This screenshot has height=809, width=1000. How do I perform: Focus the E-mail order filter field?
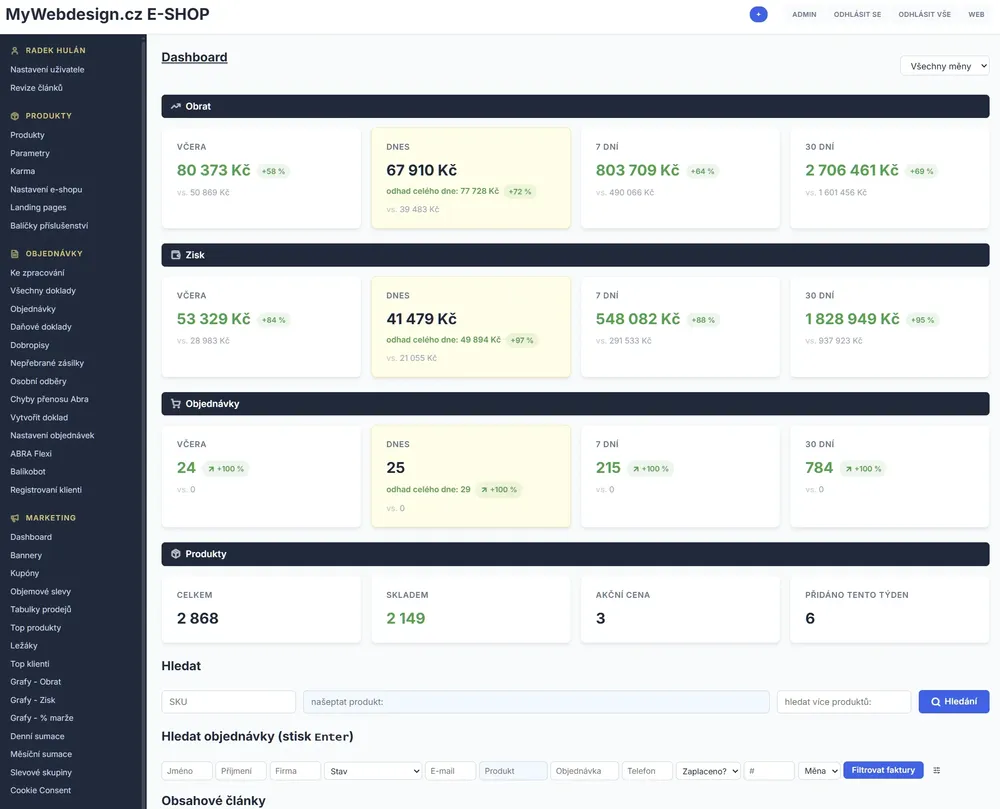[450, 771]
